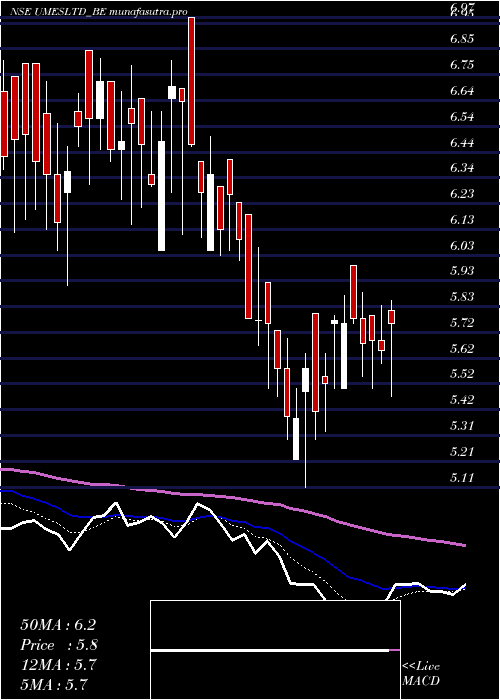
Task: Click the 5.72 price axis label
Action: 462,322
